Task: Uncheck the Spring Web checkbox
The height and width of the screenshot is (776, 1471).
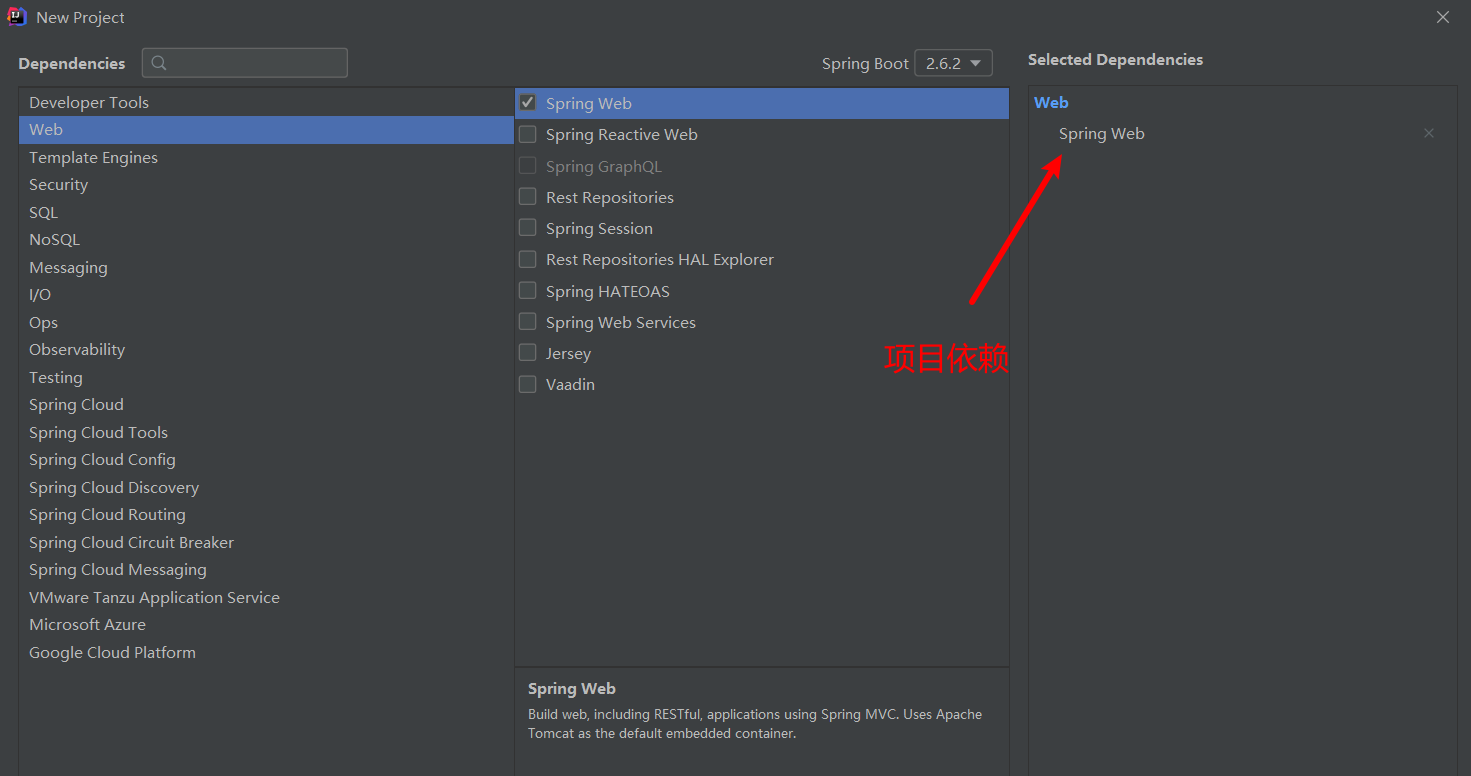Action: [527, 103]
